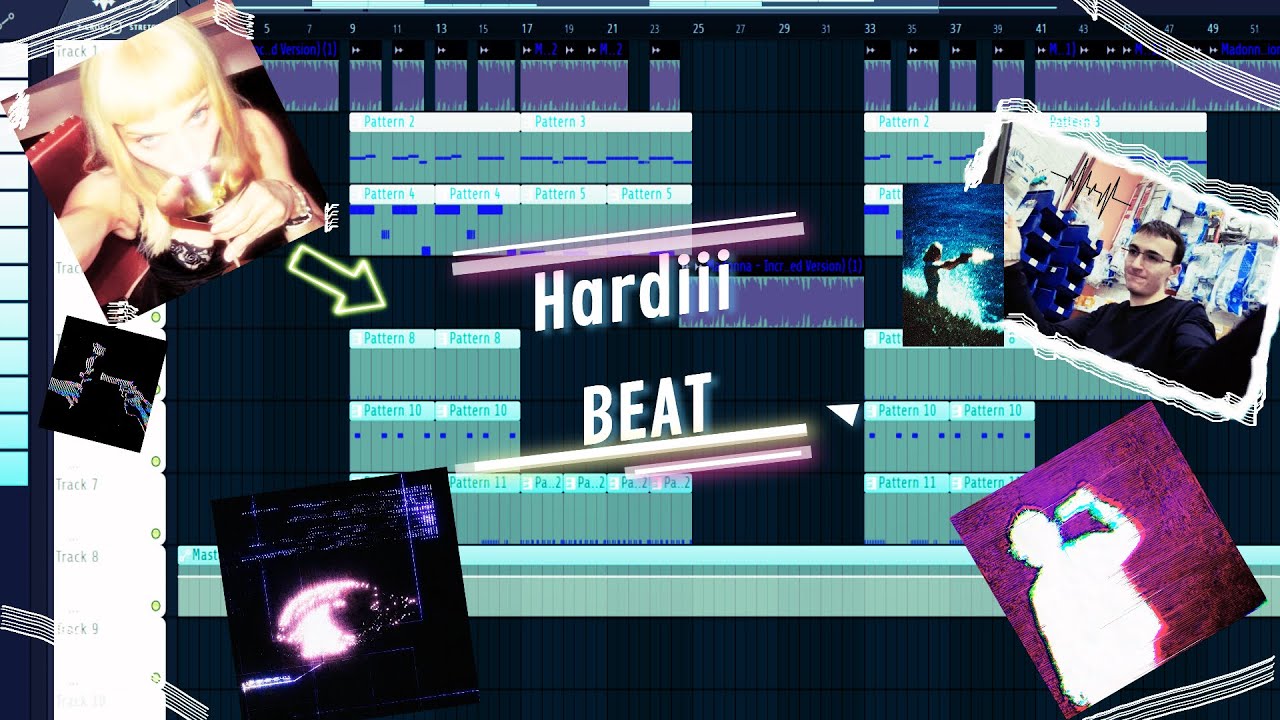Jump to bar 33 on timeline ruler
The width and height of the screenshot is (1280, 720).
pos(870,29)
